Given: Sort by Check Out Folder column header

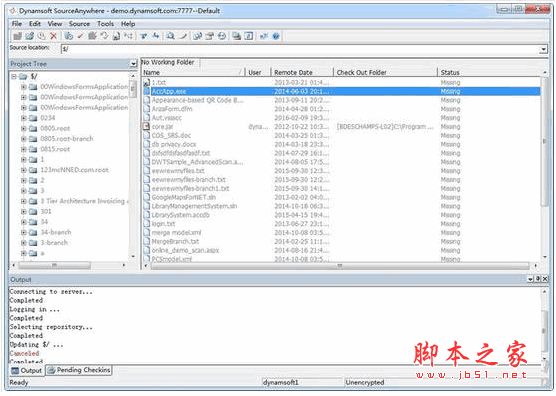Looking at the screenshot, I should click(385, 72).
